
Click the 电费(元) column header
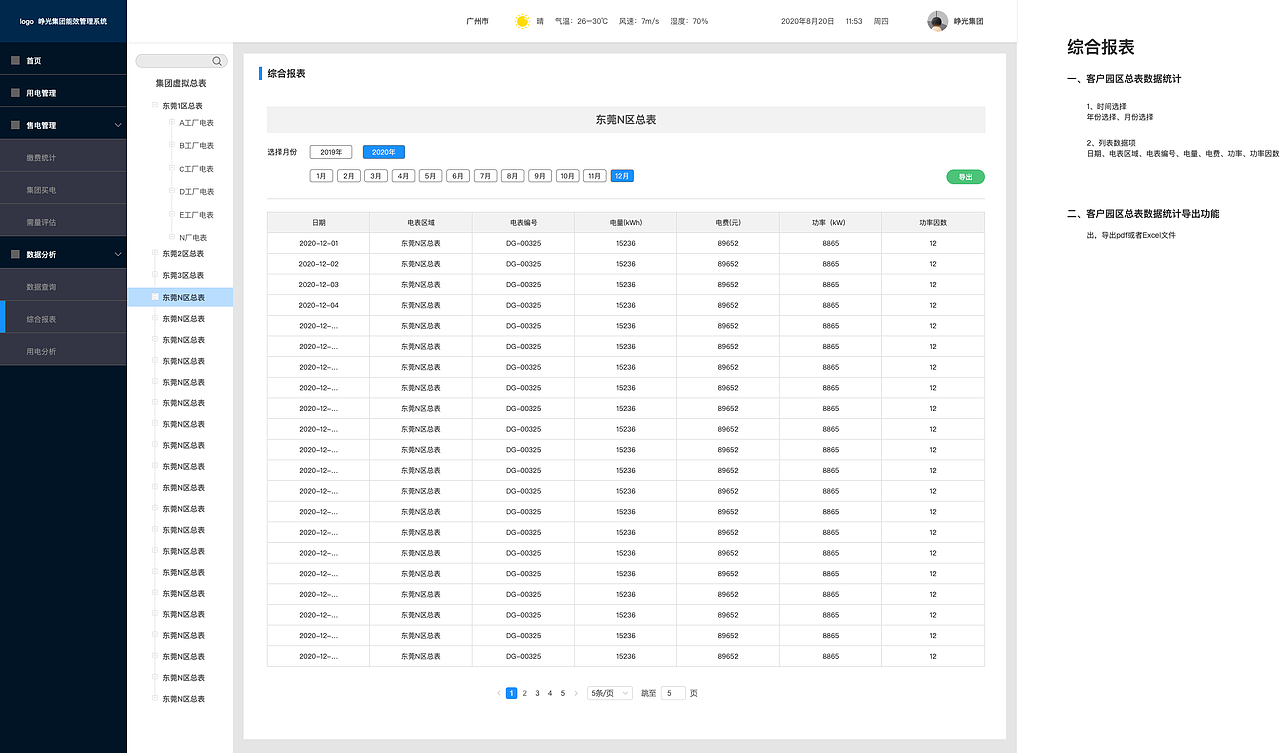click(x=728, y=222)
